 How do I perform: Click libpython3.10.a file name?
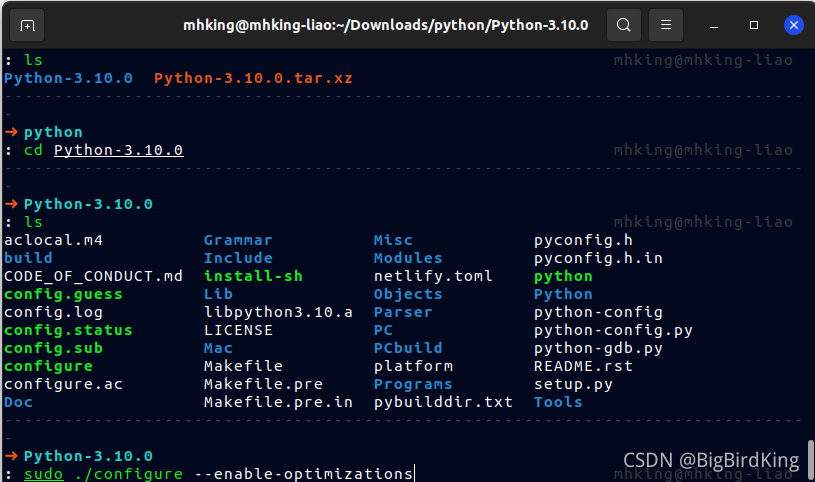point(278,312)
